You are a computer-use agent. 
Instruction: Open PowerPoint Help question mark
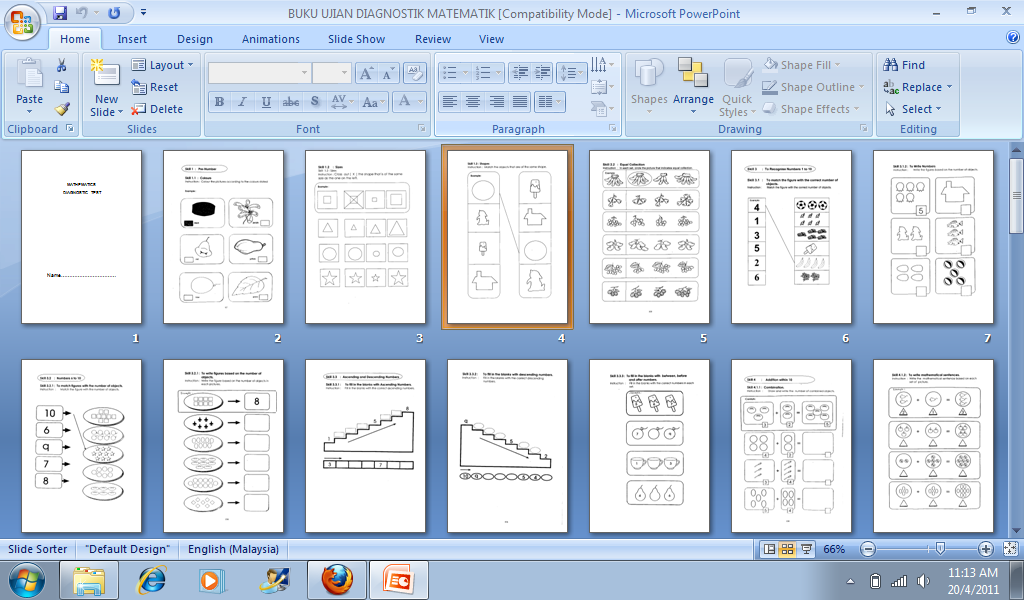pyautogui.click(x=1013, y=38)
